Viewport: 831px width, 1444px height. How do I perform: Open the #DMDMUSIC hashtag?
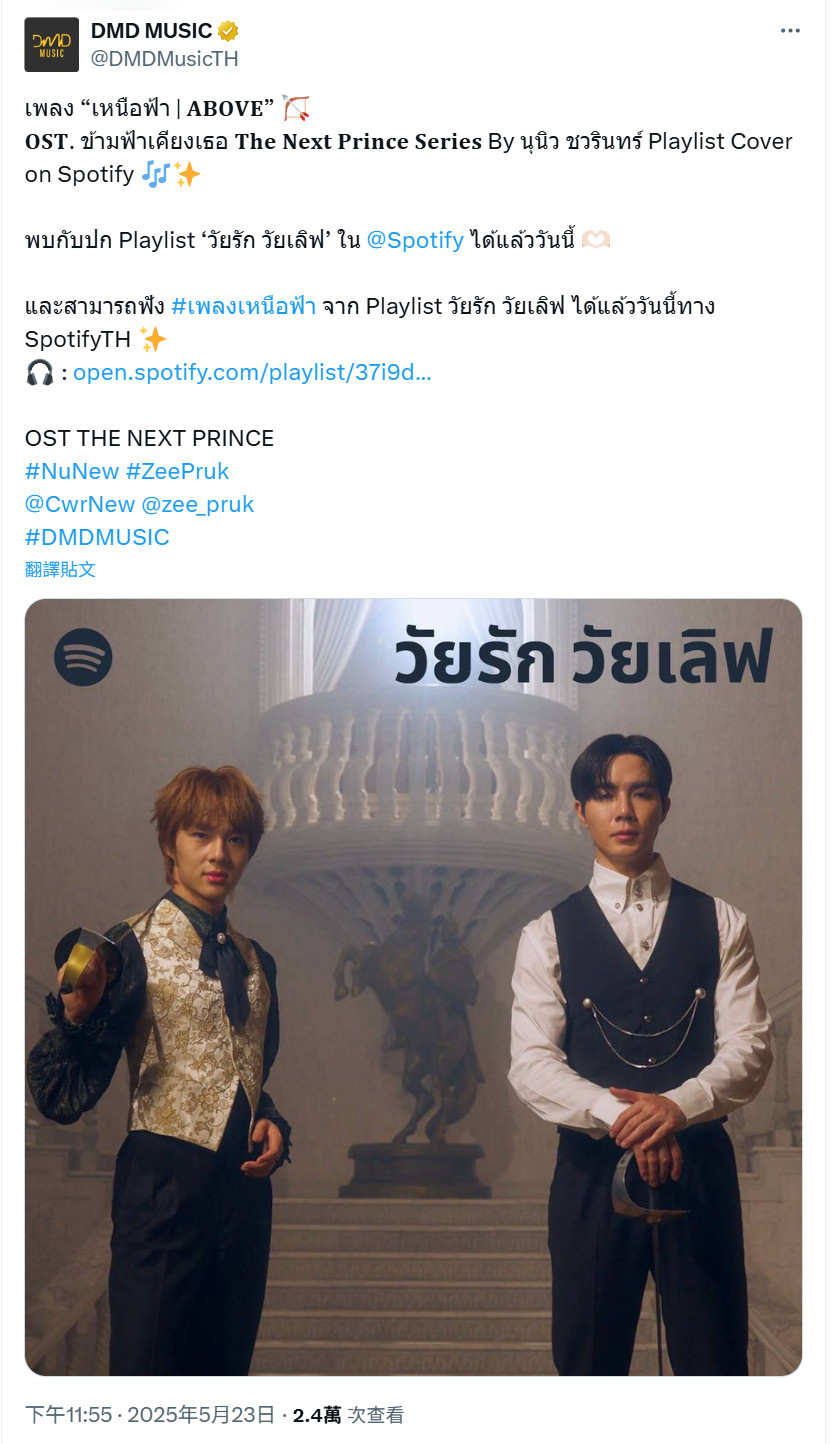[97, 537]
